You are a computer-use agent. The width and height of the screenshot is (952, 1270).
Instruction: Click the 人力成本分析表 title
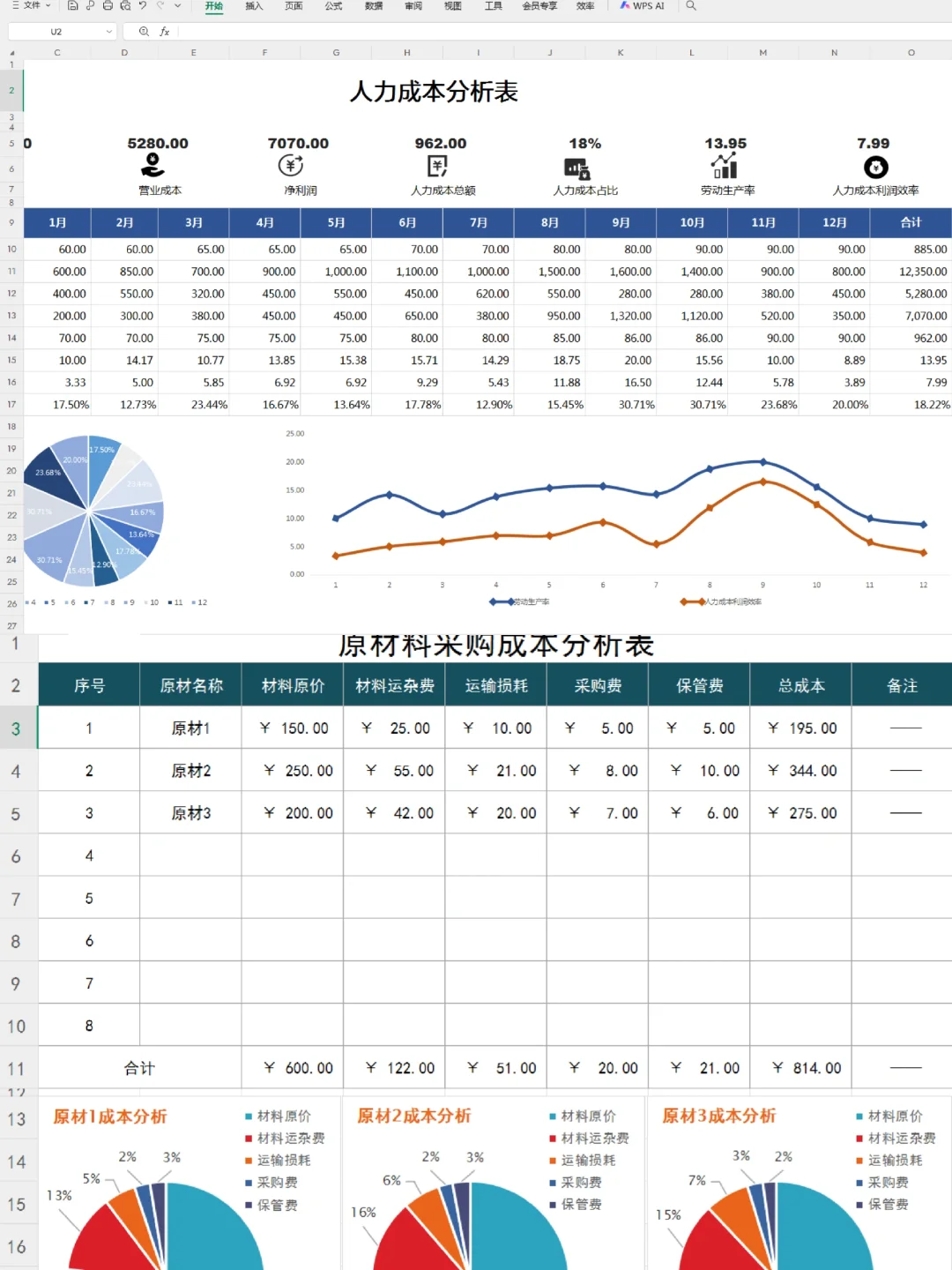tap(434, 92)
